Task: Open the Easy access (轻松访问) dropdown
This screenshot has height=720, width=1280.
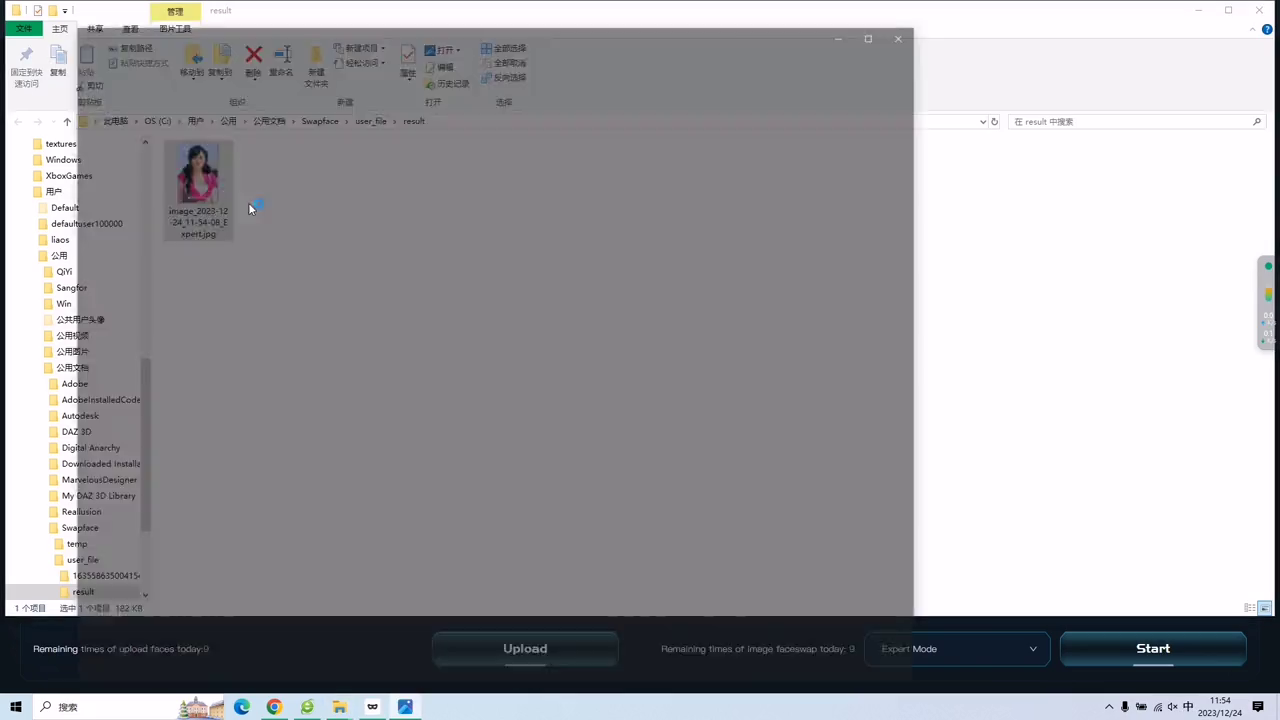Action: 361,63
